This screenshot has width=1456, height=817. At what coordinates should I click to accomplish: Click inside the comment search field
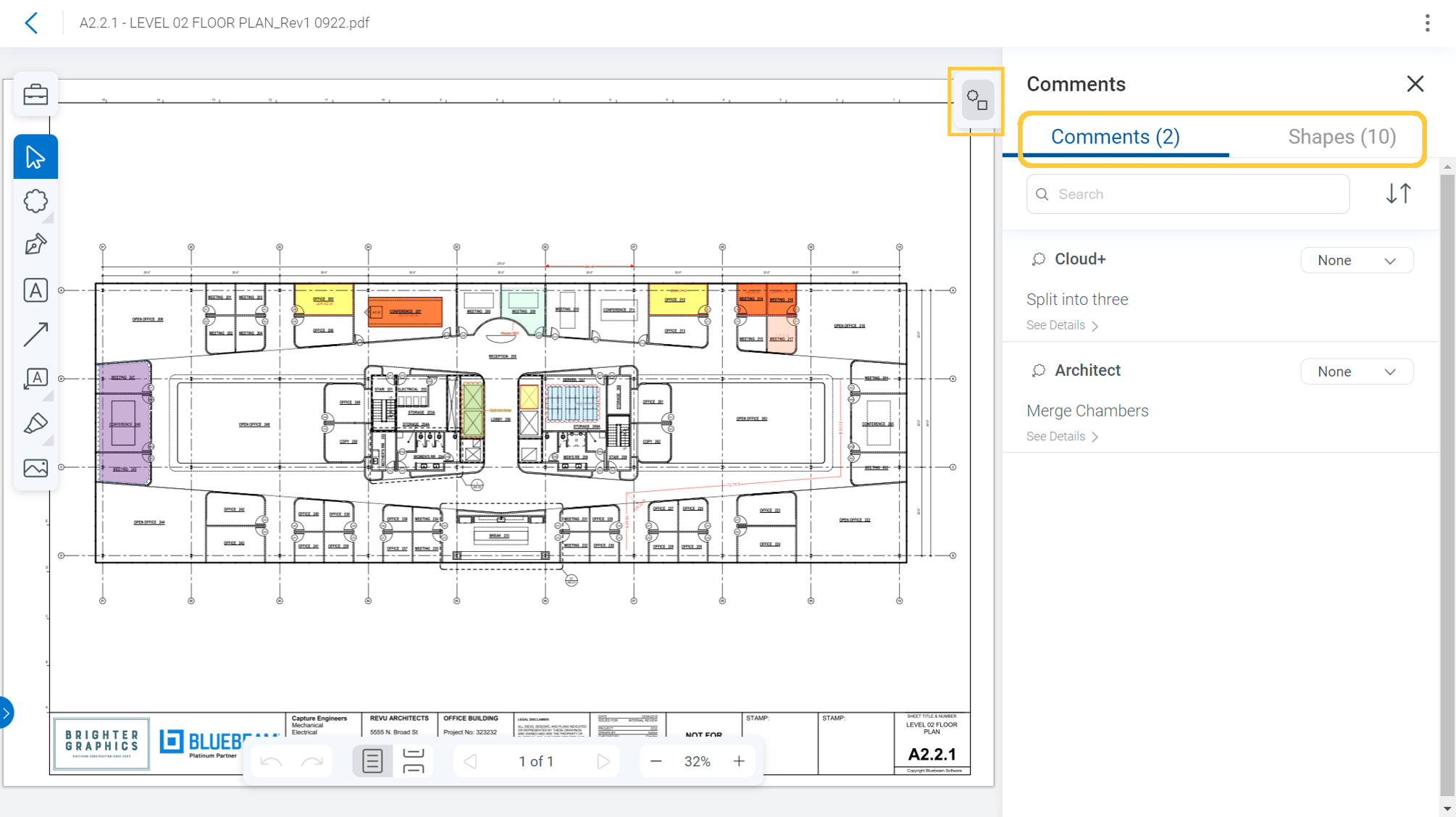coord(1188,193)
